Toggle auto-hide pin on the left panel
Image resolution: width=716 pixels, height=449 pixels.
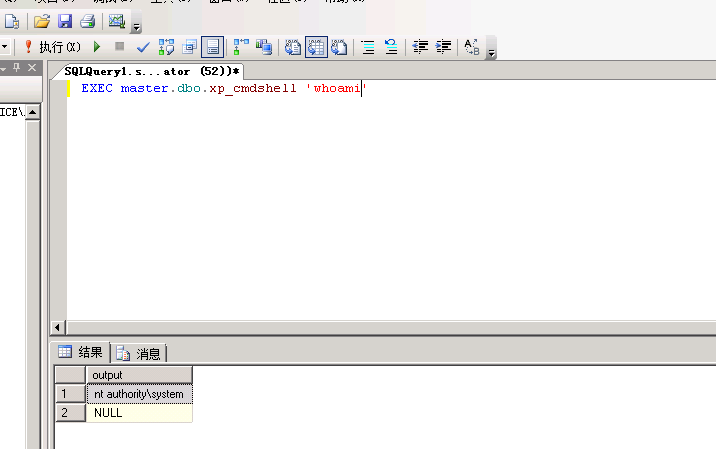tap(17, 68)
